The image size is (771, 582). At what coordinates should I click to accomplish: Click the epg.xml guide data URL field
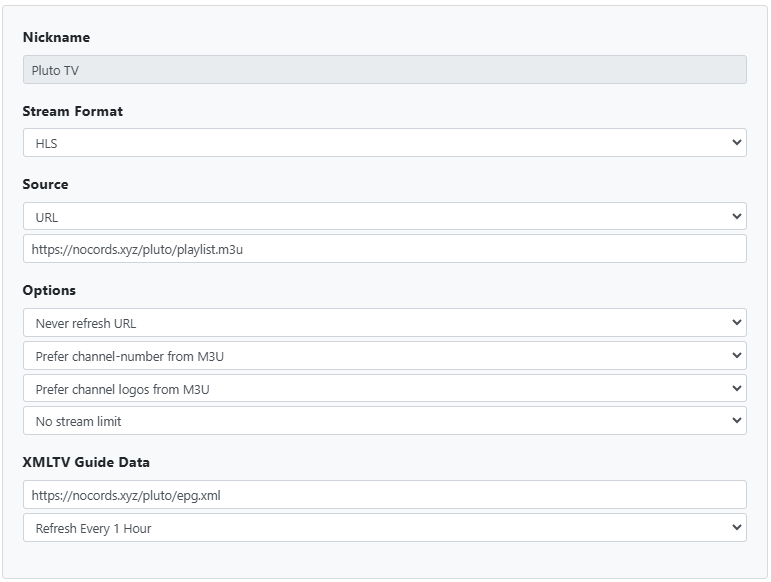point(384,495)
